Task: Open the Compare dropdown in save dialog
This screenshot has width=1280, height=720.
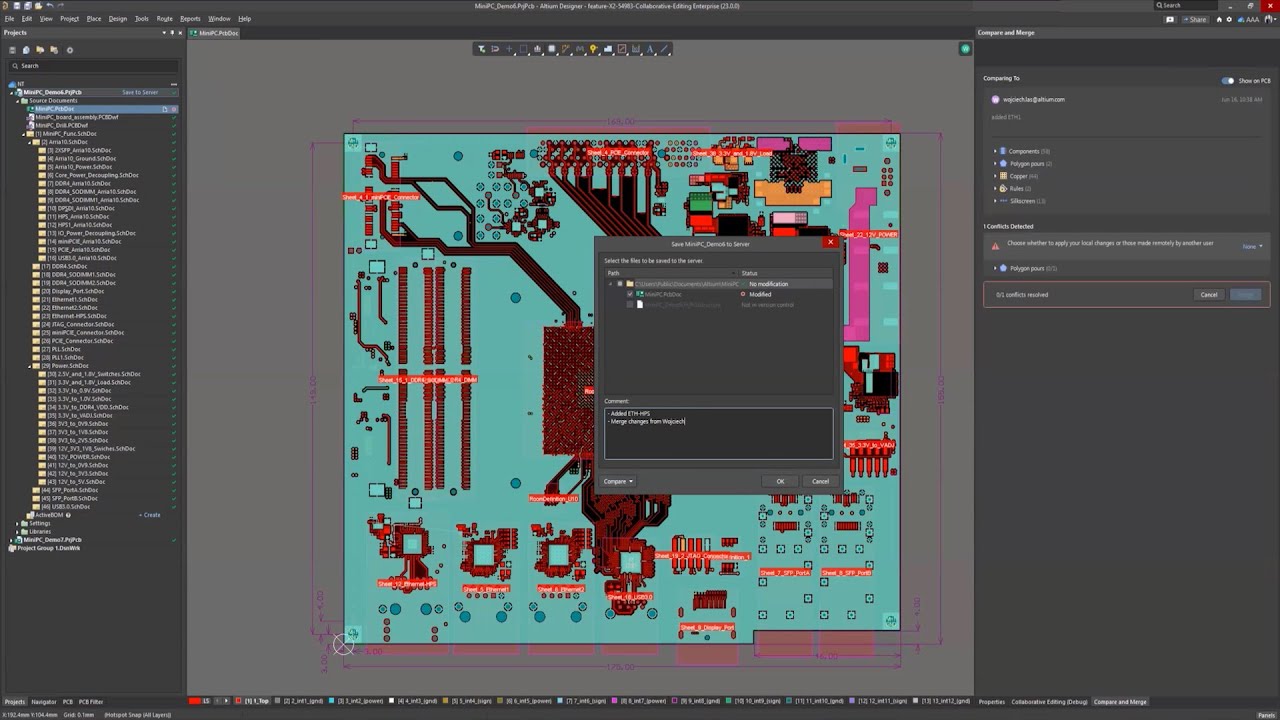Action: [x=618, y=481]
